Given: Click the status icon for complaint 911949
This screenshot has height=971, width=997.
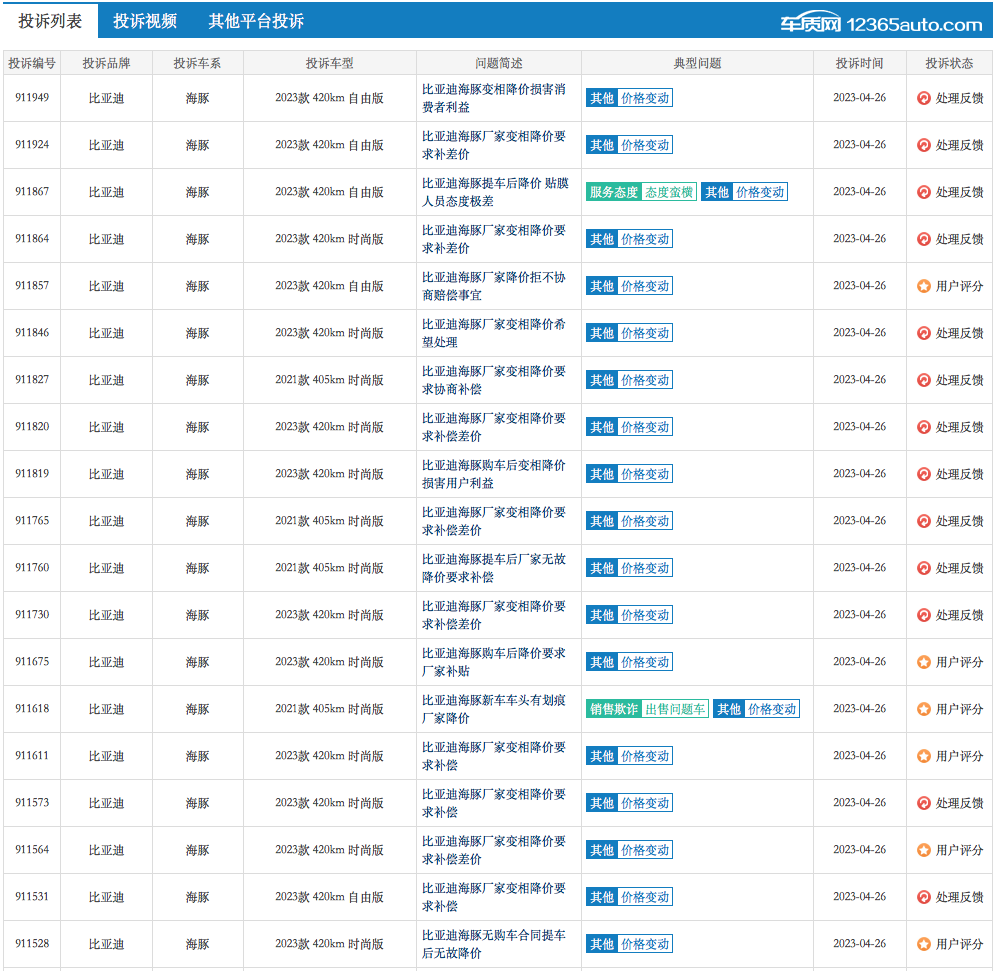Looking at the screenshot, I should (x=924, y=98).
